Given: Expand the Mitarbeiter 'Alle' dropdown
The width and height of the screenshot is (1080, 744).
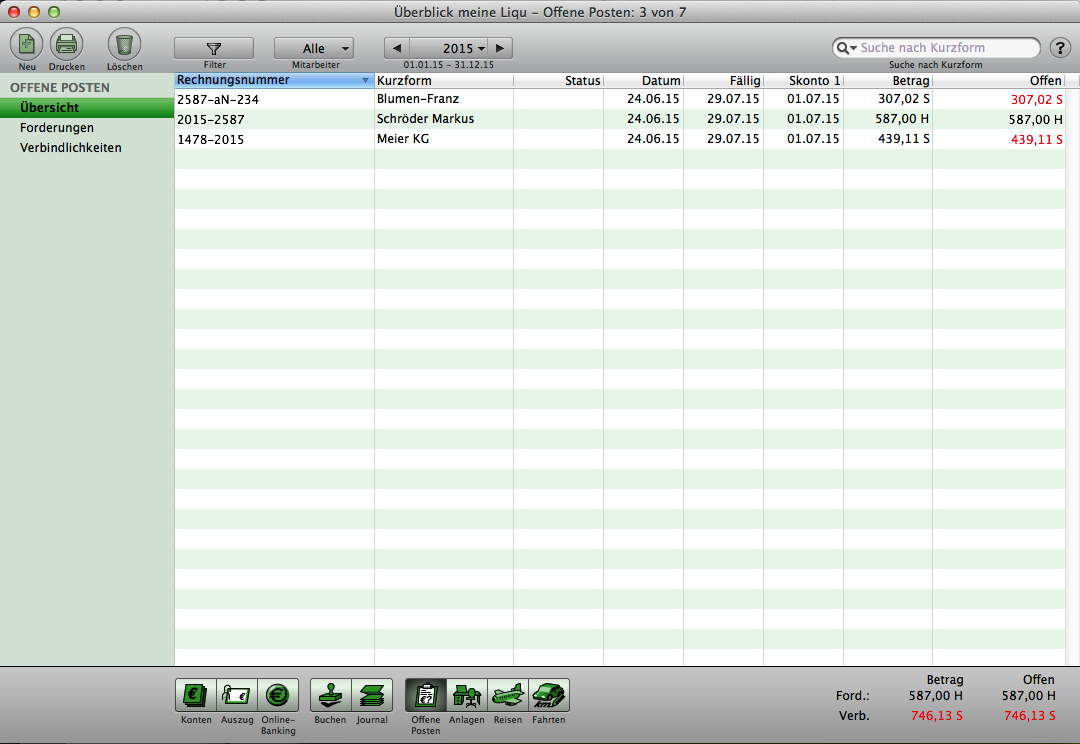Looking at the screenshot, I should [314, 48].
